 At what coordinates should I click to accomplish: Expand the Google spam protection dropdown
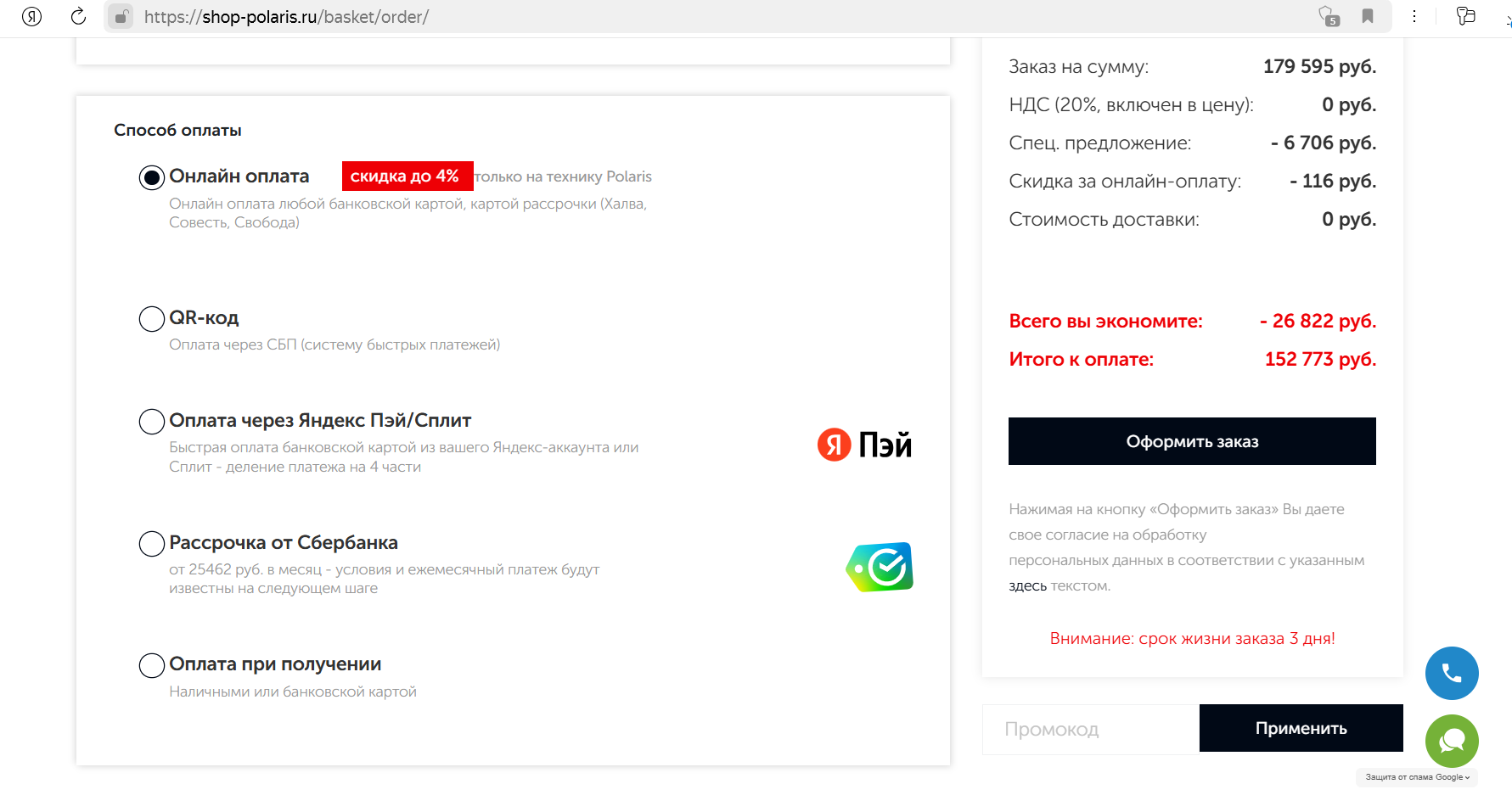[x=1417, y=777]
